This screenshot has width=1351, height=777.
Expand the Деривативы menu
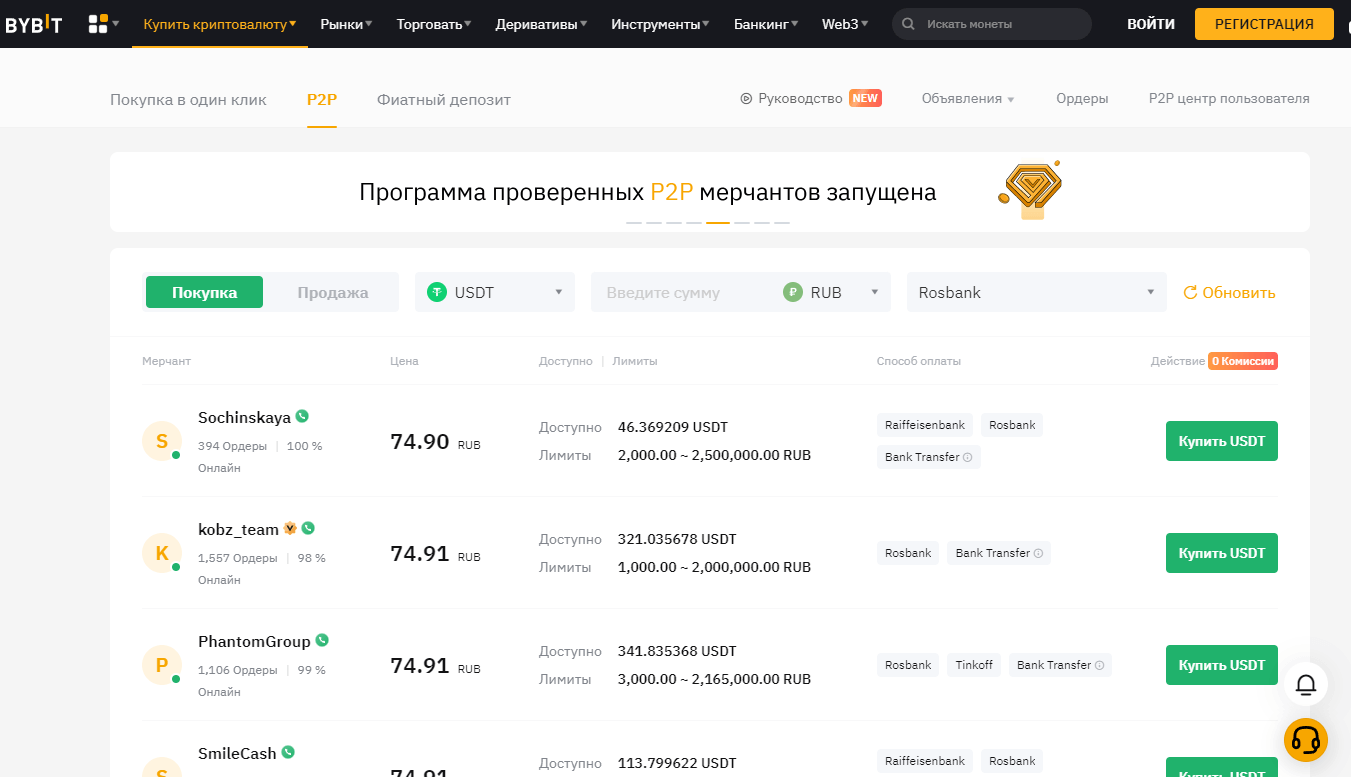[x=542, y=23]
